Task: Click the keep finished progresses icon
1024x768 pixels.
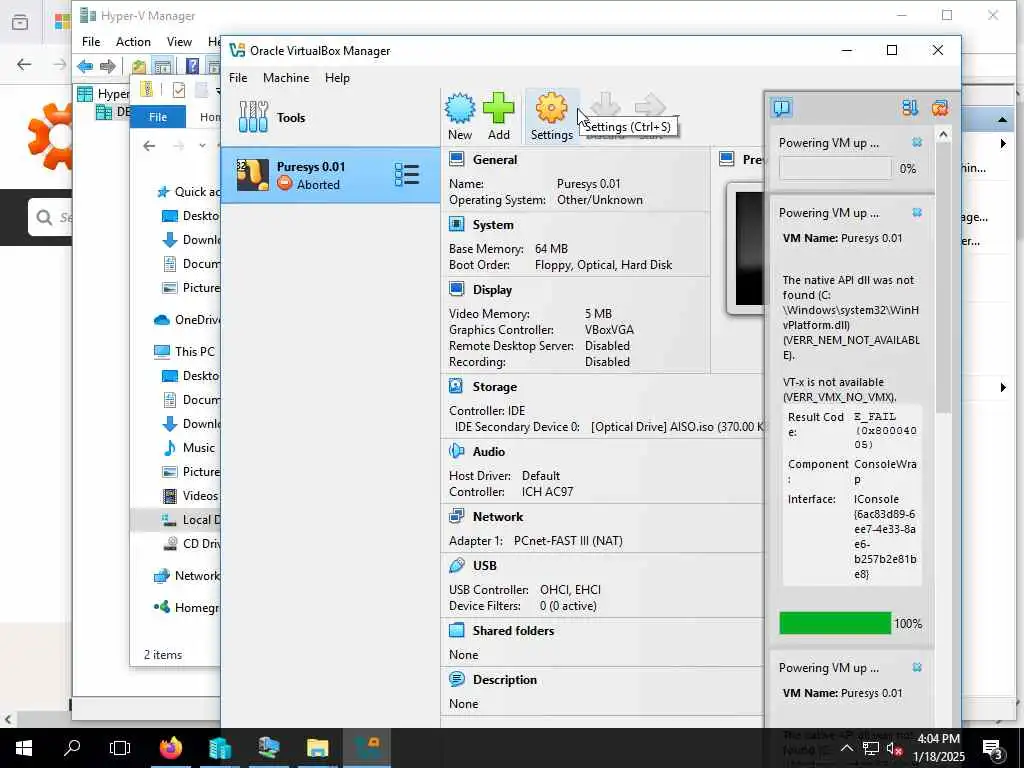Action: tap(910, 108)
